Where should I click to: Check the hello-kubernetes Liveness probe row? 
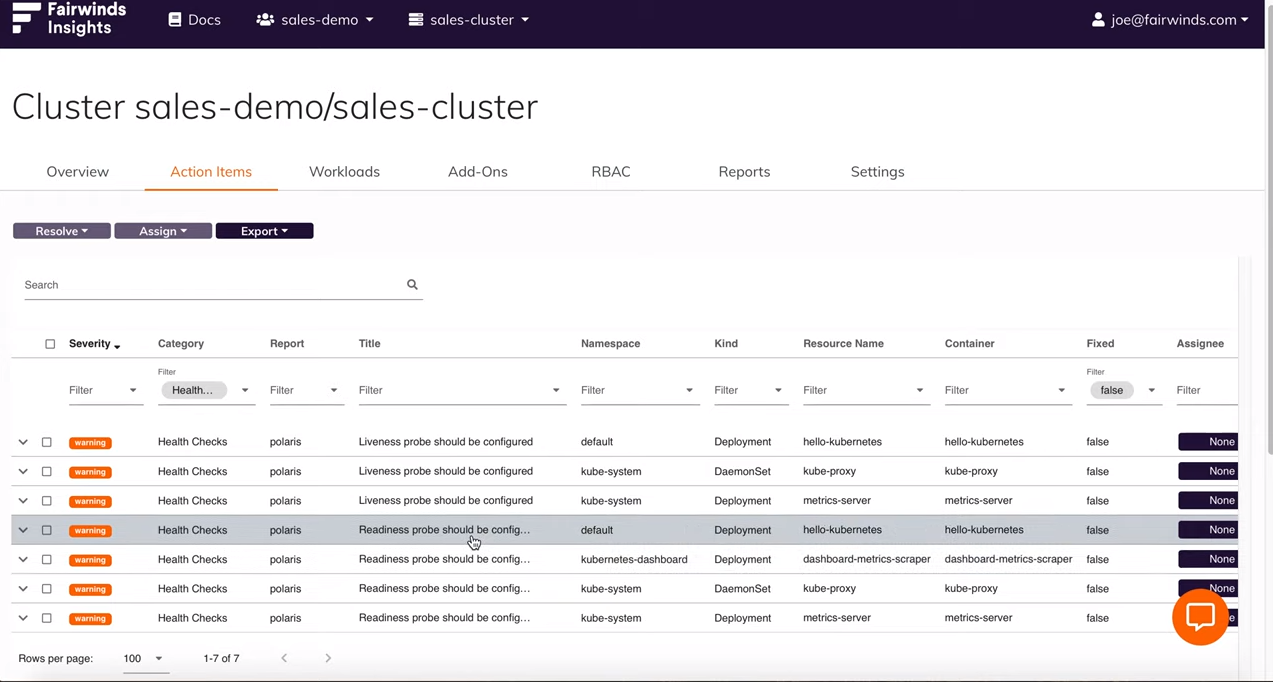tap(47, 442)
